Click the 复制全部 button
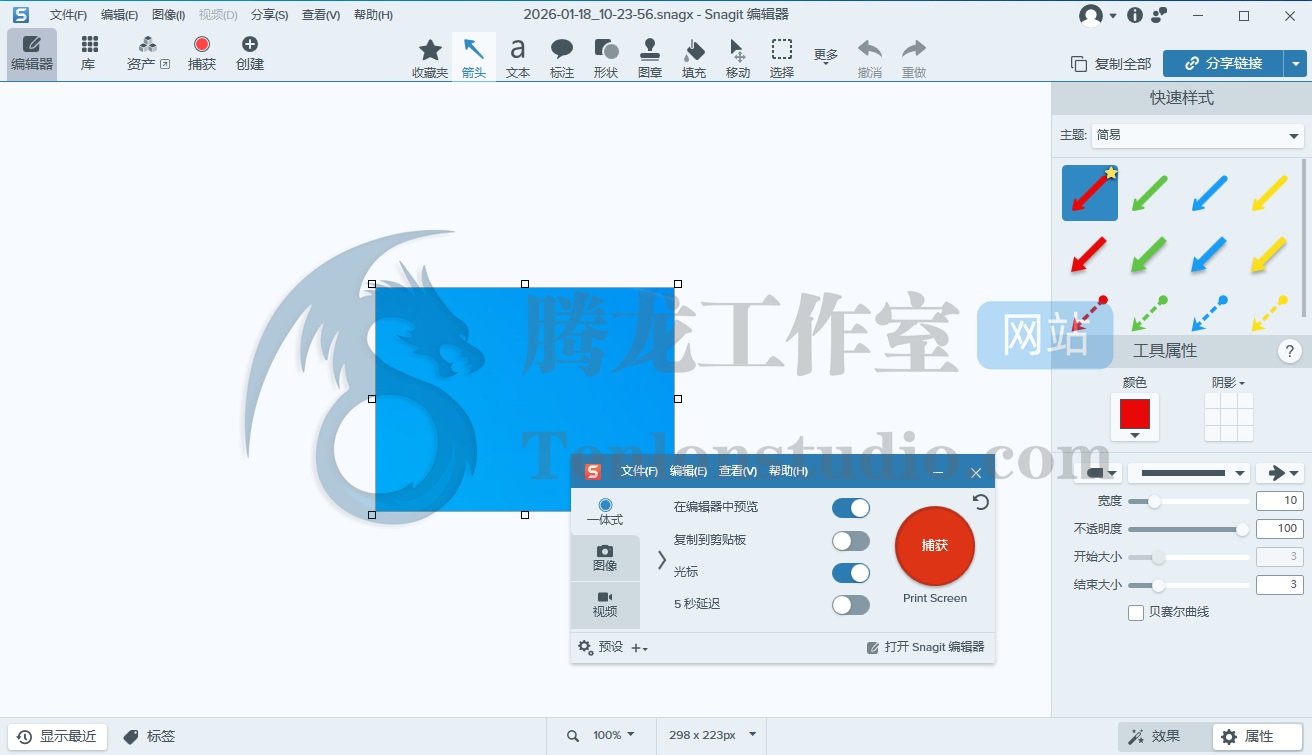 pyautogui.click(x=1111, y=64)
